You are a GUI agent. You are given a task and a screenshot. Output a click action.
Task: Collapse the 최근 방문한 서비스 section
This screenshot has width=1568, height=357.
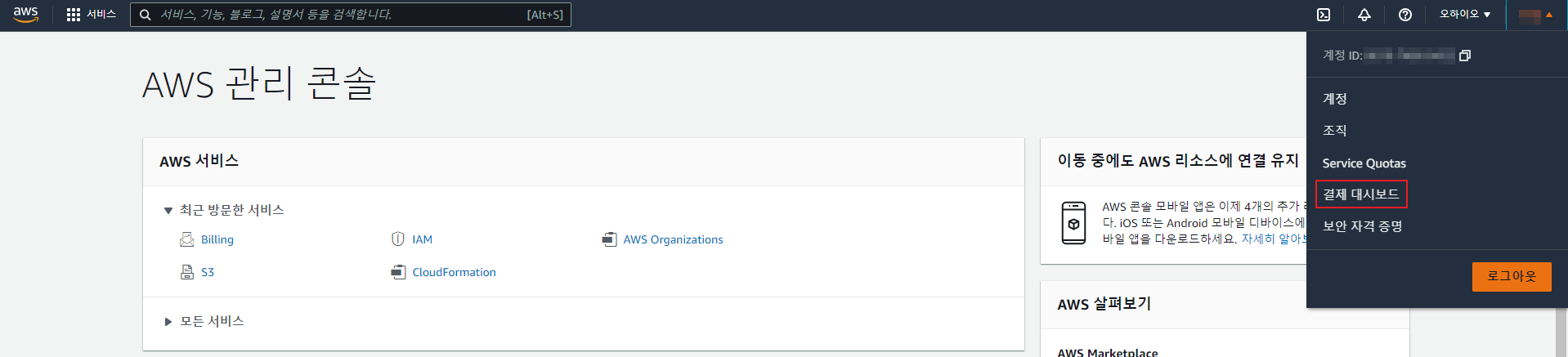(x=168, y=211)
